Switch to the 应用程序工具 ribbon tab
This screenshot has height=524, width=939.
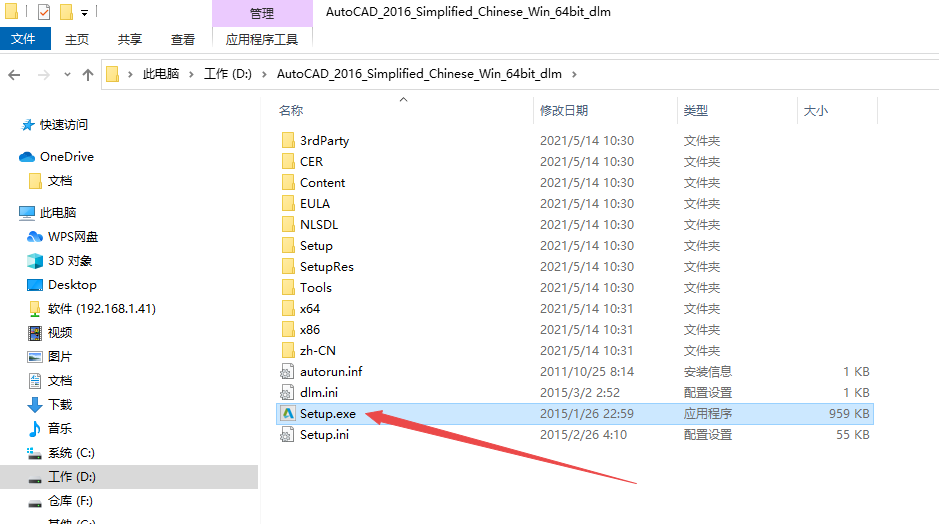tap(262, 39)
